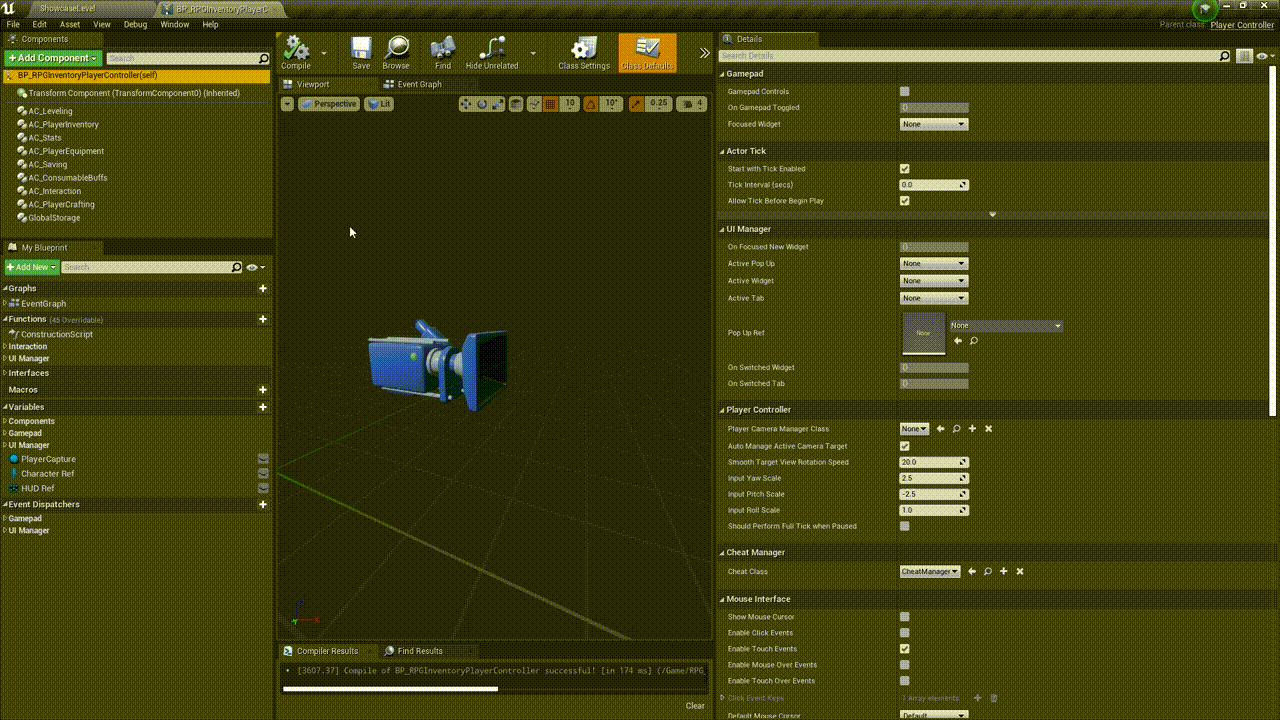This screenshot has height=720, width=1280.
Task: Select the scale gizmo mode in viewport
Action: pyautogui.click(x=498, y=104)
